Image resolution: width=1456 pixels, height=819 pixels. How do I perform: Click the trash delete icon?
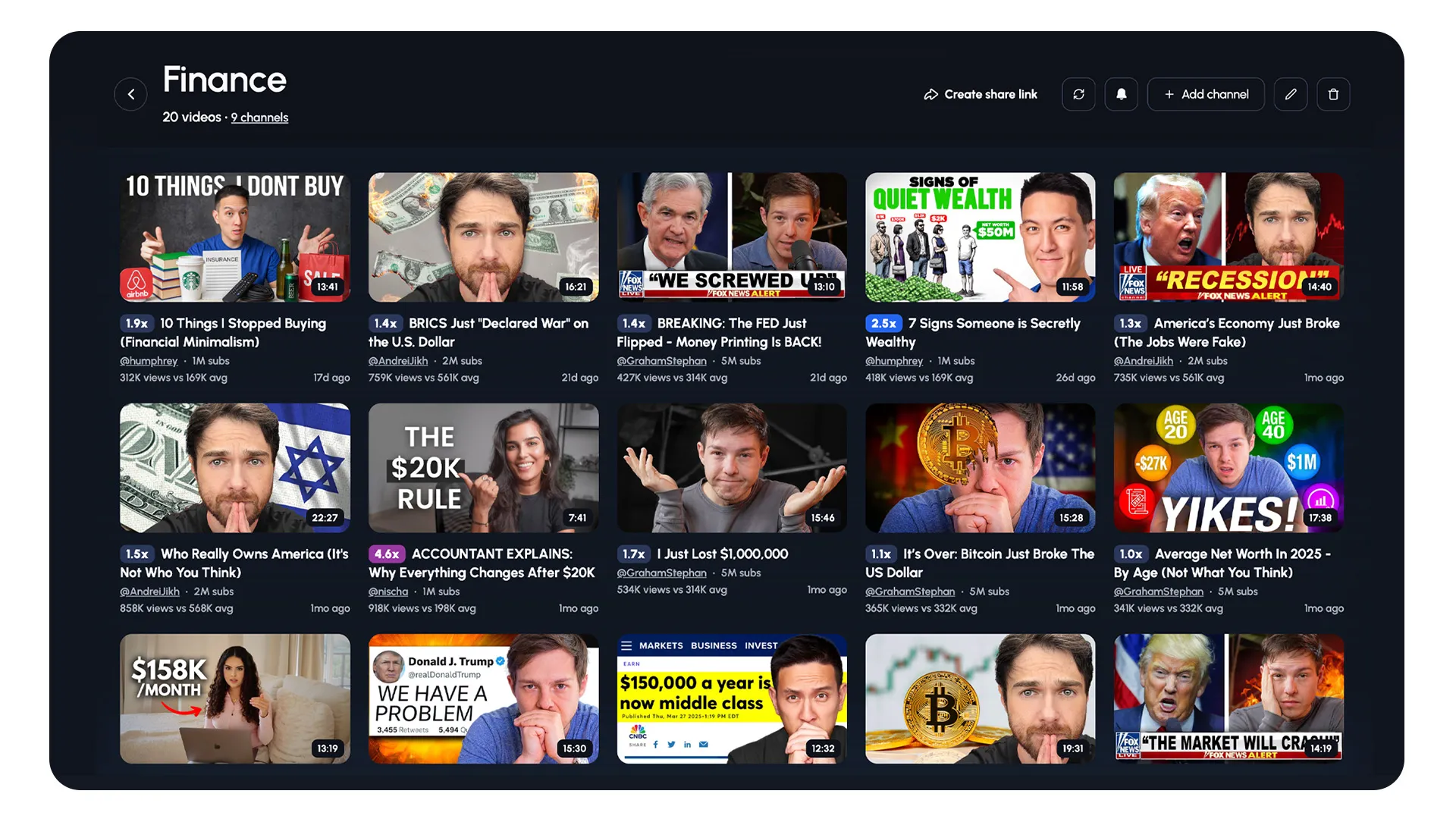coord(1333,94)
